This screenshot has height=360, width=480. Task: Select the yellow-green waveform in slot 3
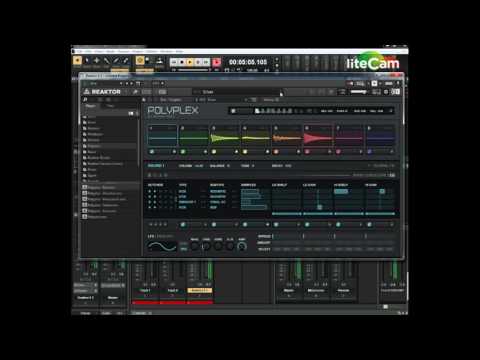(225, 138)
